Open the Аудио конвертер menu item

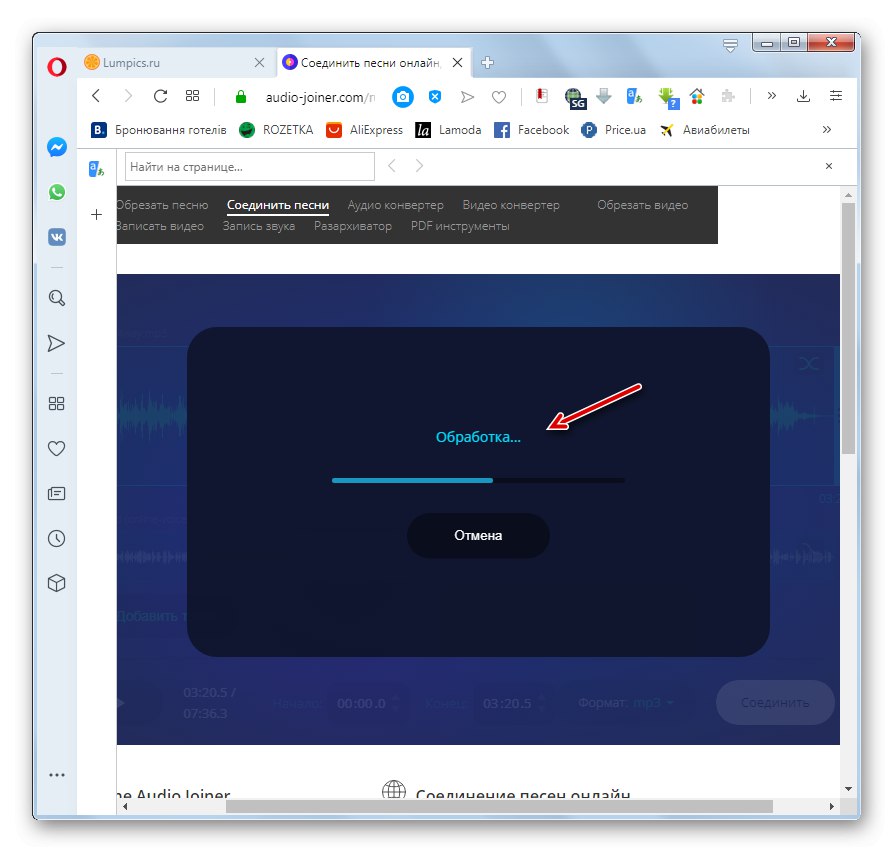(395, 205)
